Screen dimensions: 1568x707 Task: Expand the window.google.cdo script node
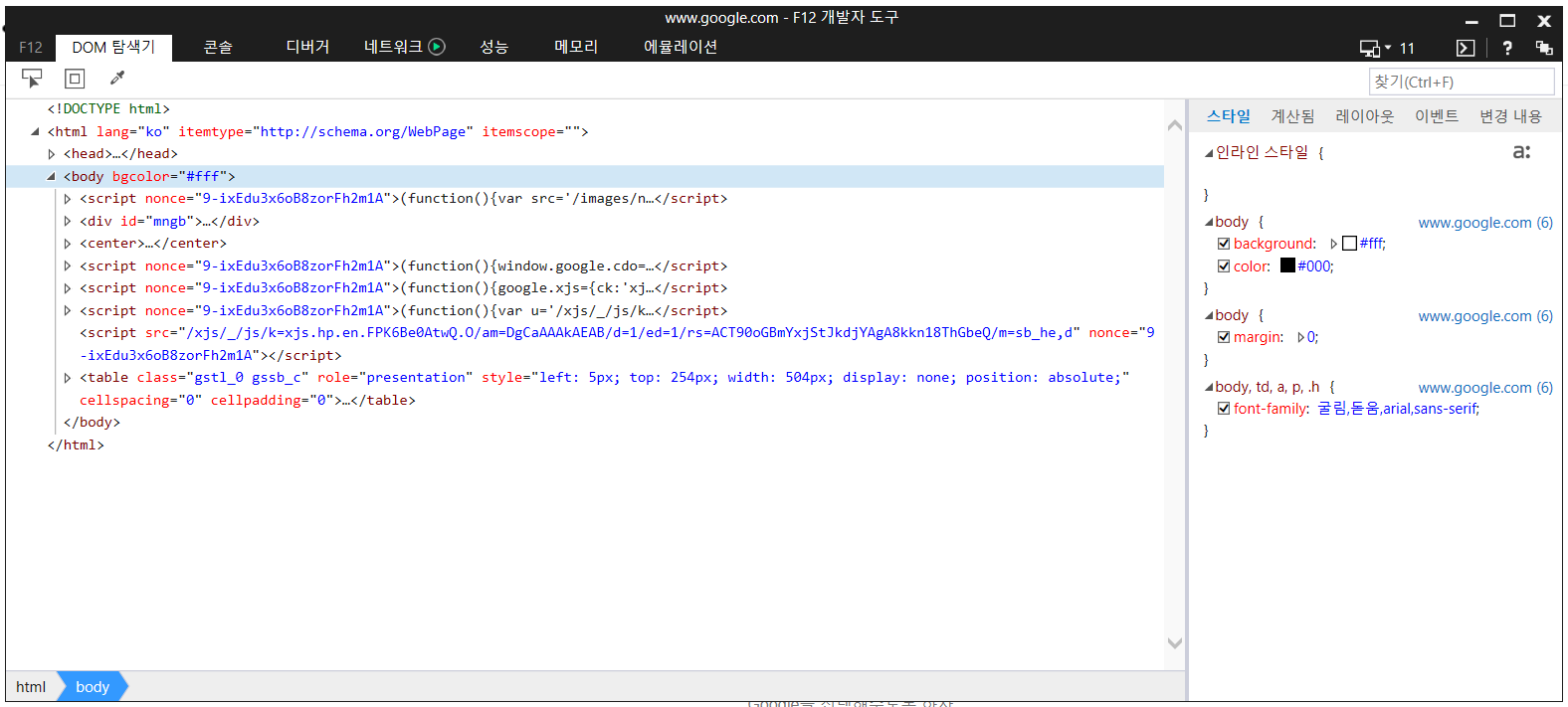point(68,265)
